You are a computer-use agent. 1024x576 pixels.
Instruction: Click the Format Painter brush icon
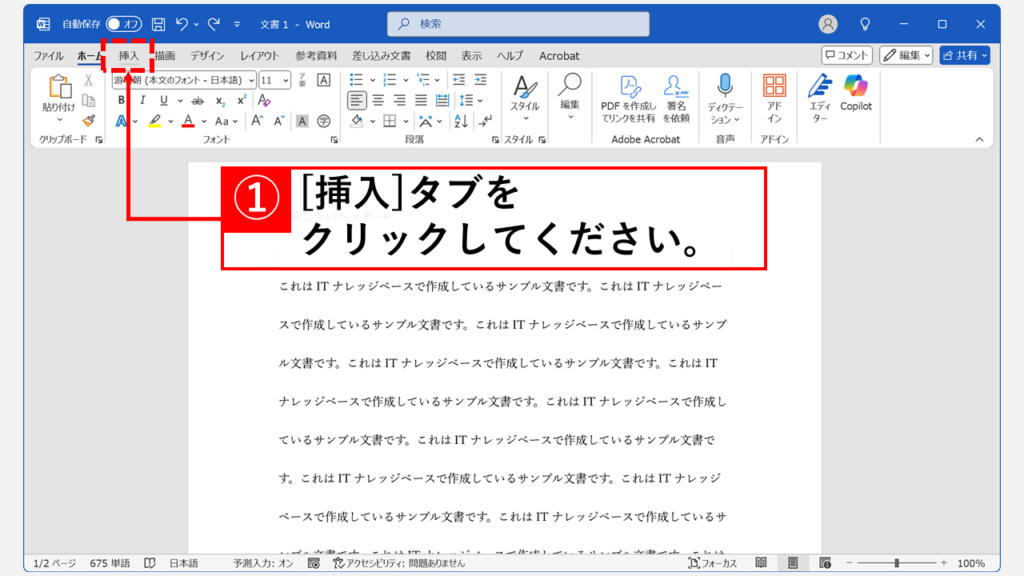(x=88, y=121)
